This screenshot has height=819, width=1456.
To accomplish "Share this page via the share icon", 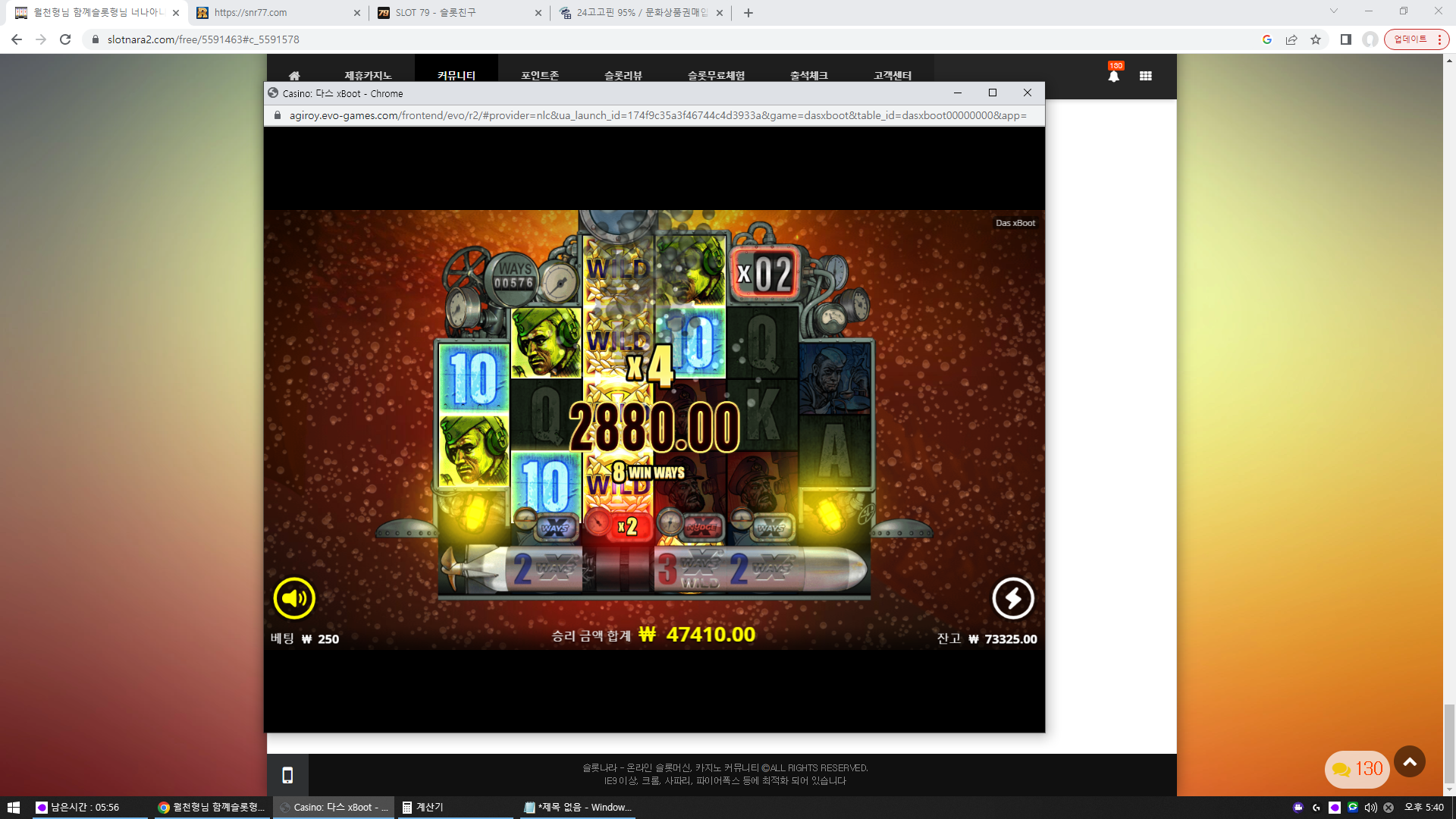I will tap(1291, 39).
